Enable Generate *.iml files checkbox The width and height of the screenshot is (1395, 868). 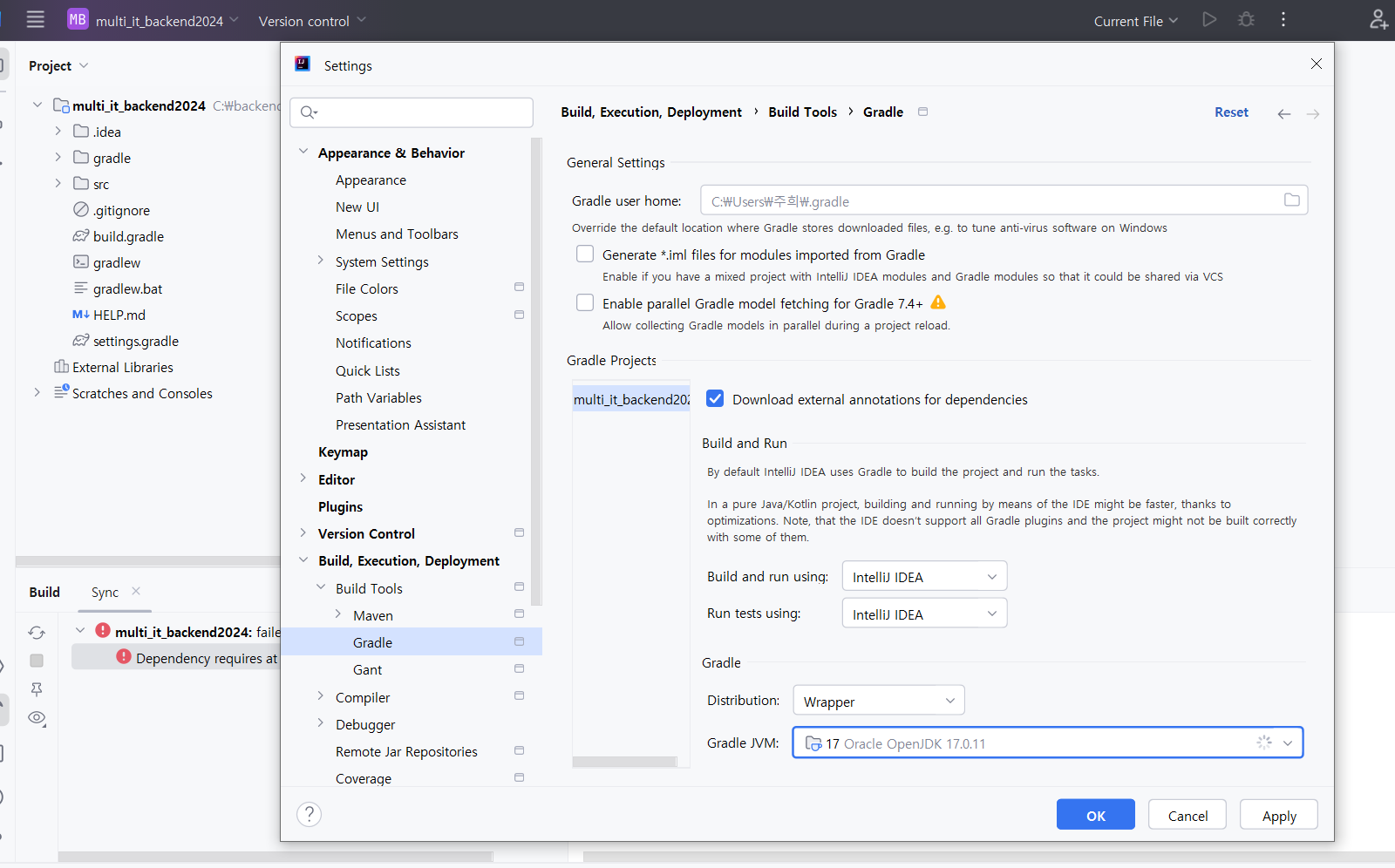tap(585, 254)
